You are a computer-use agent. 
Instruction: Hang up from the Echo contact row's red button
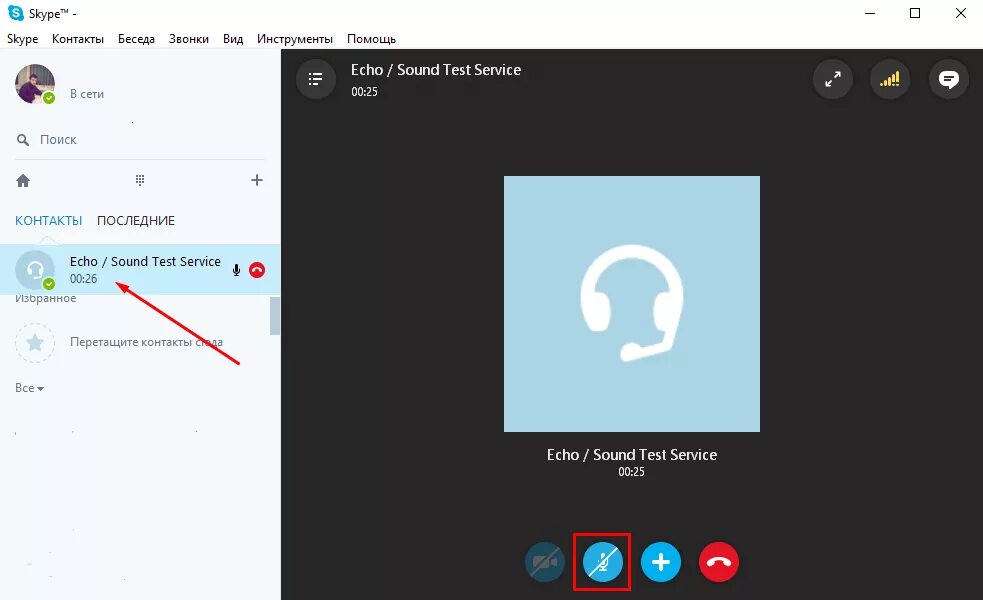[257, 270]
